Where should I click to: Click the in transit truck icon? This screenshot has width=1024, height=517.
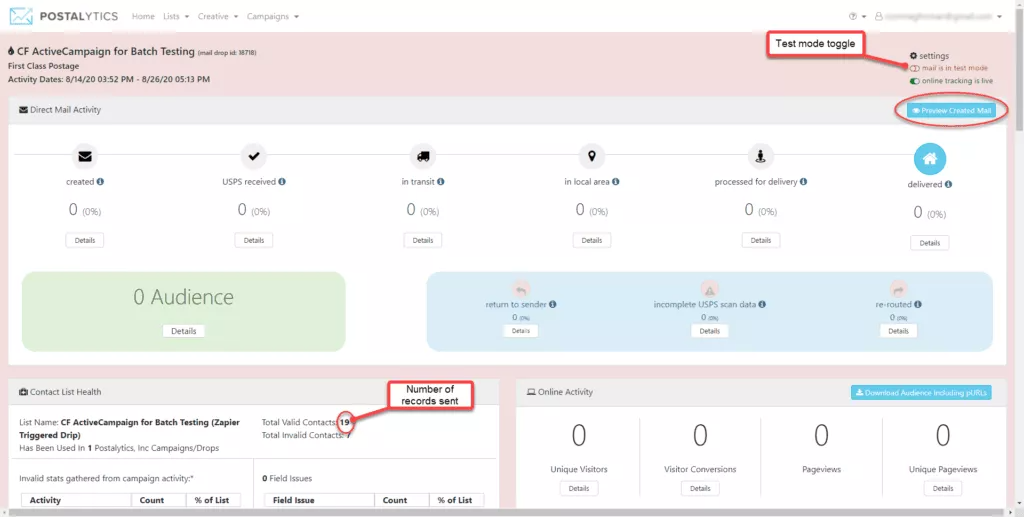(x=423, y=156)
